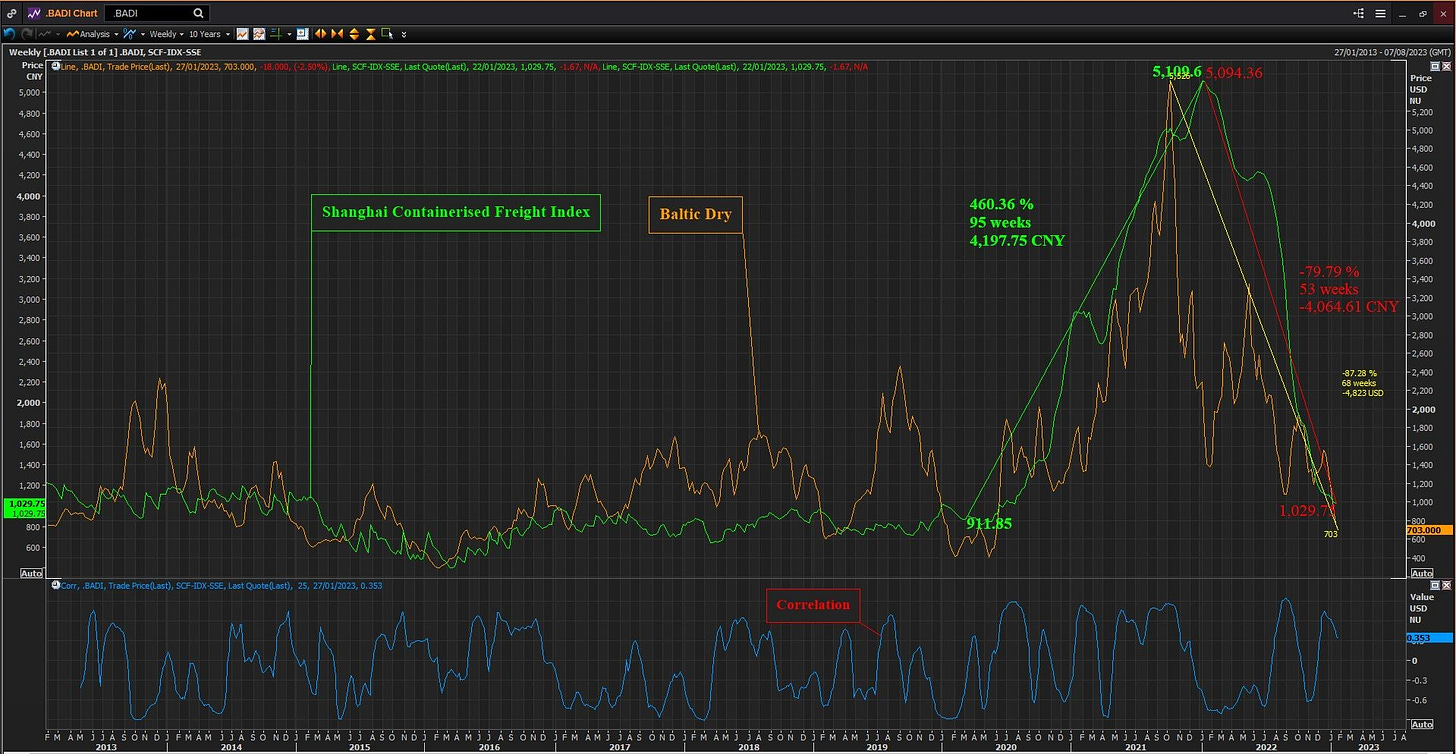
Task: Click the .BADI Chart window title
Action: click(x=71, y=13)
